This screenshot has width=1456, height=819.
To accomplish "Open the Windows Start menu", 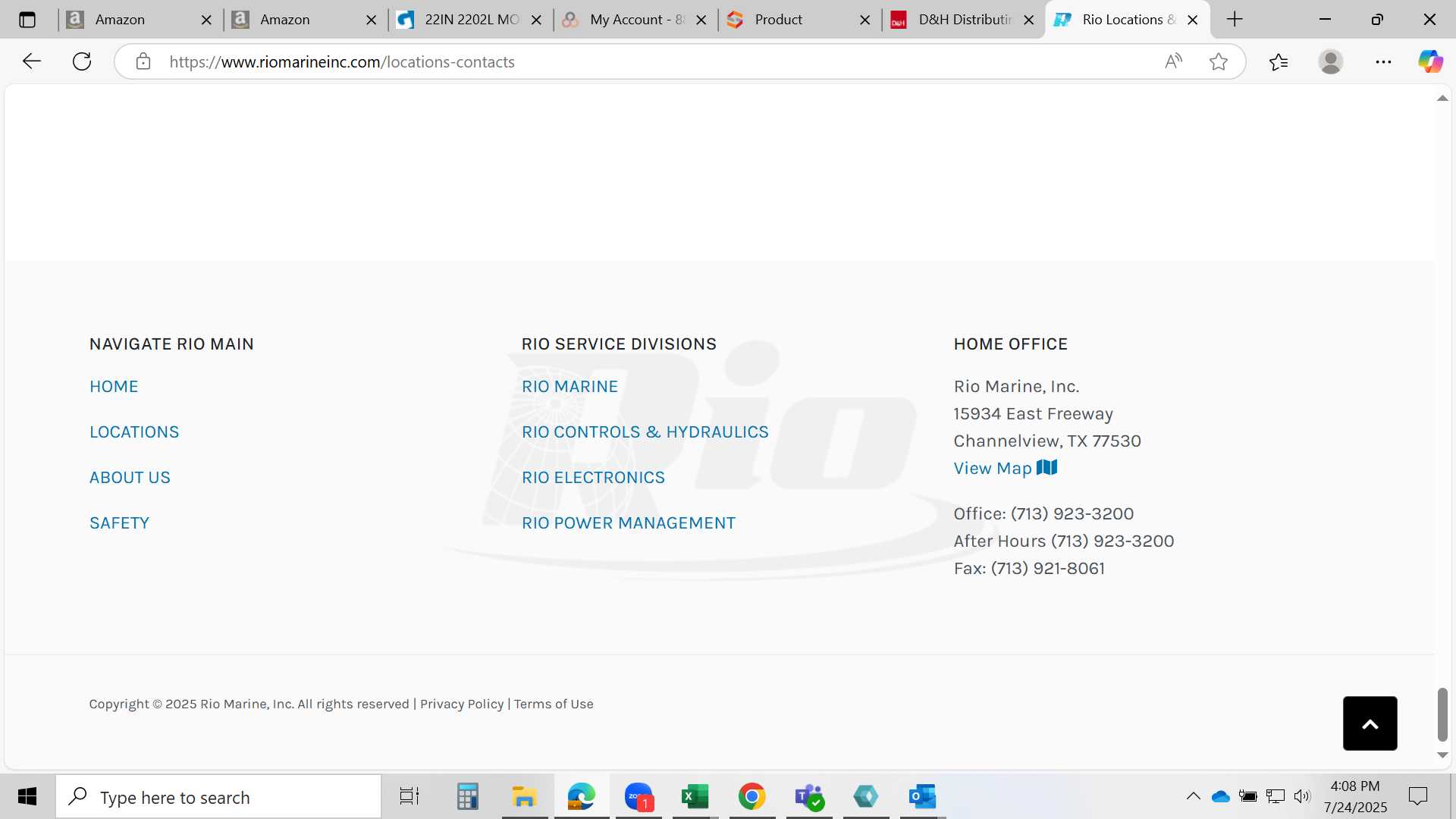I will (27, 796).
